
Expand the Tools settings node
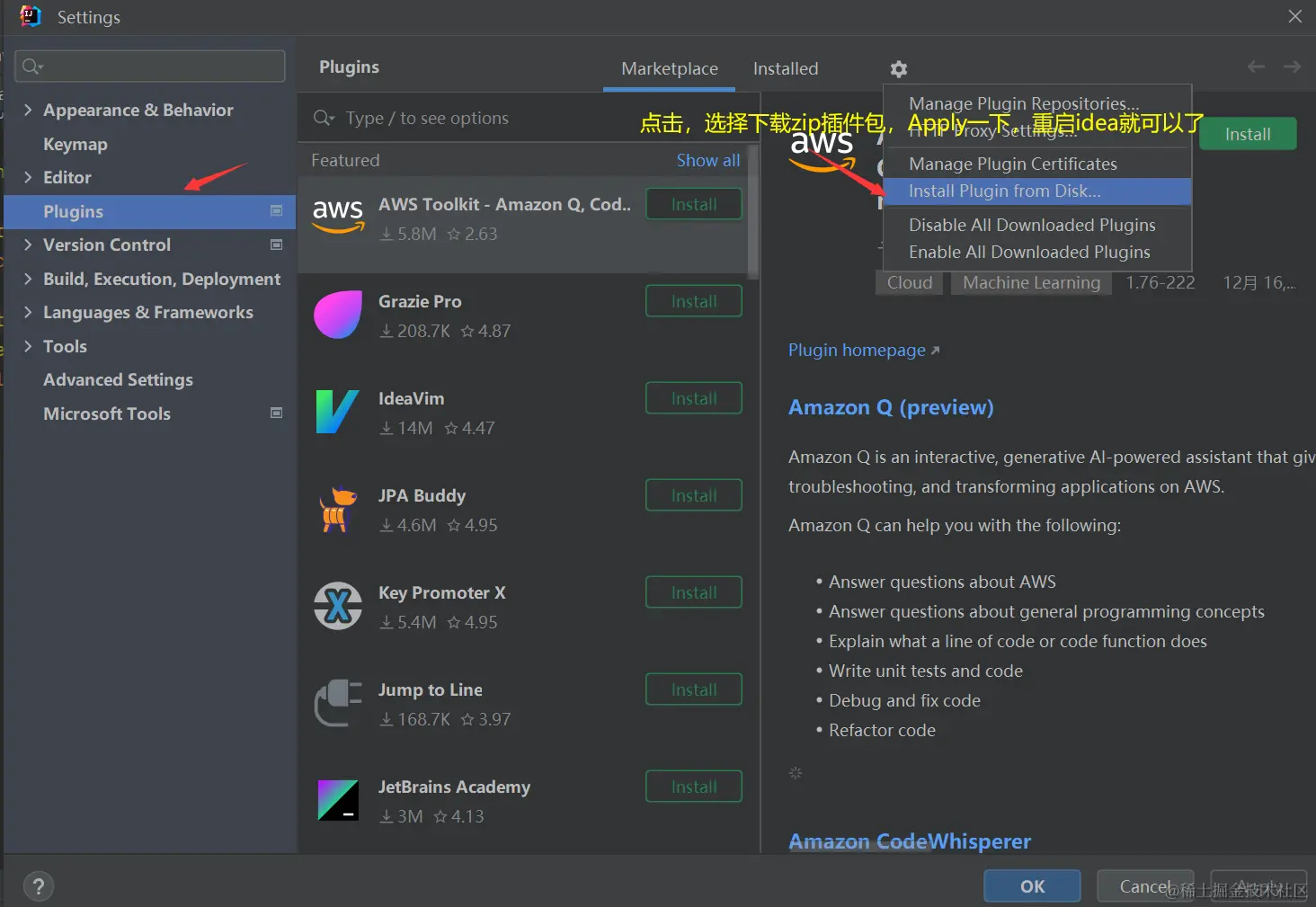(28, 346)
